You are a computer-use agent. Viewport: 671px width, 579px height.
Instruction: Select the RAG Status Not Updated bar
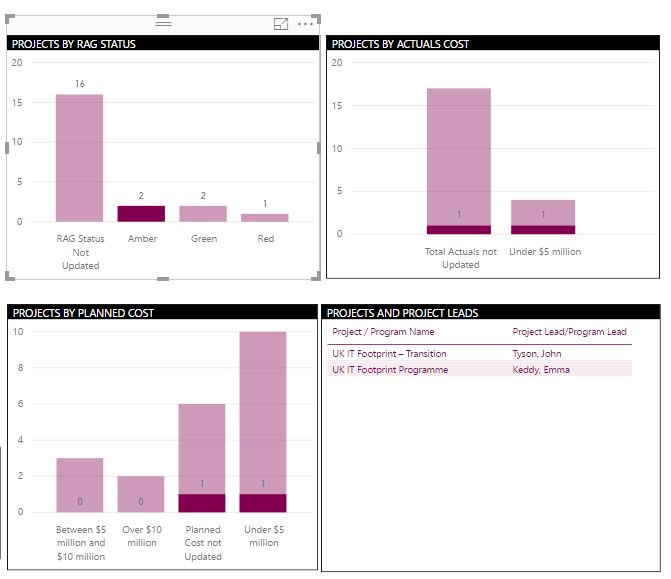80,158
